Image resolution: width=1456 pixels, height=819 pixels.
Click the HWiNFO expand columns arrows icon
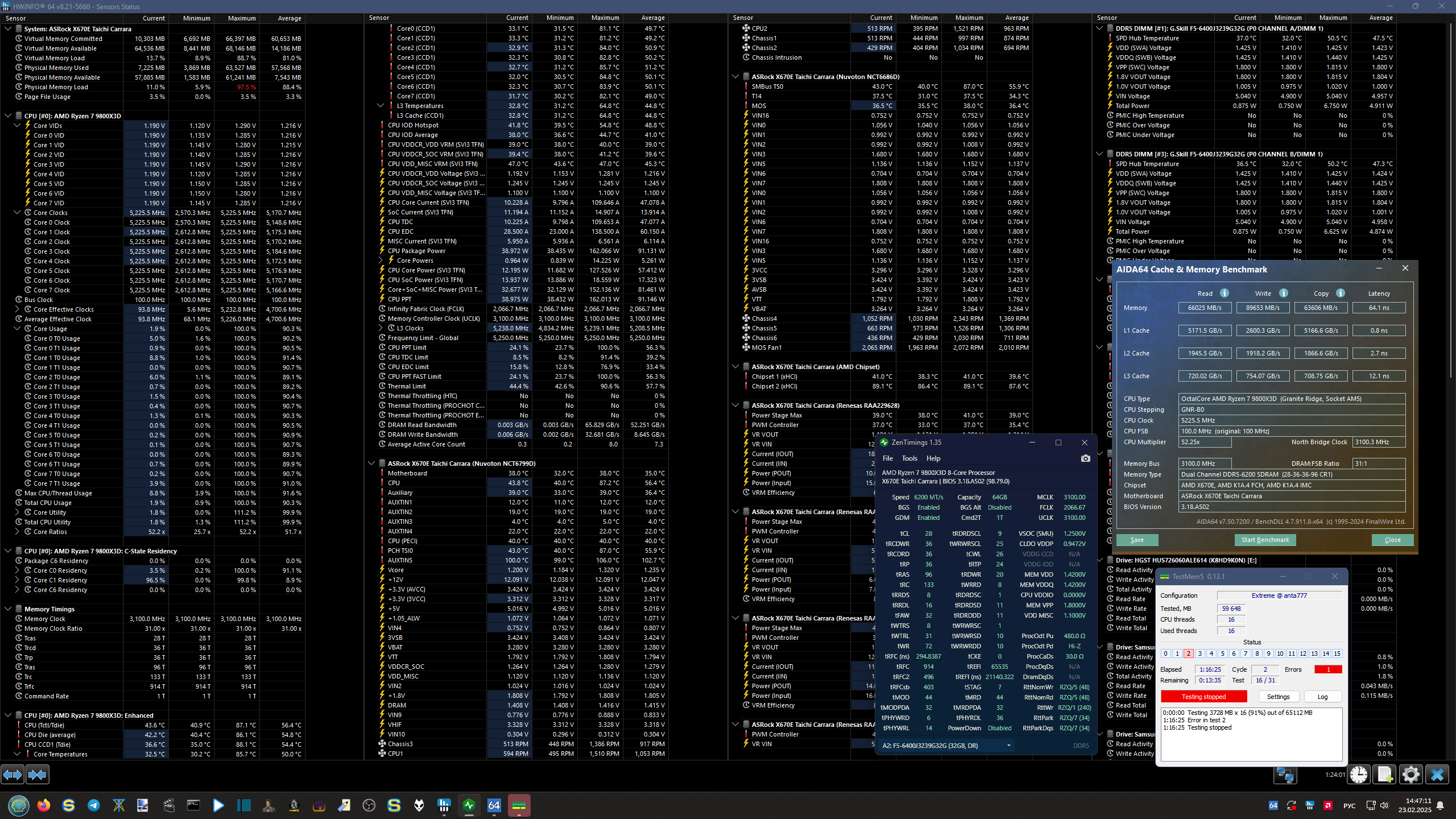tap(13, 774)
